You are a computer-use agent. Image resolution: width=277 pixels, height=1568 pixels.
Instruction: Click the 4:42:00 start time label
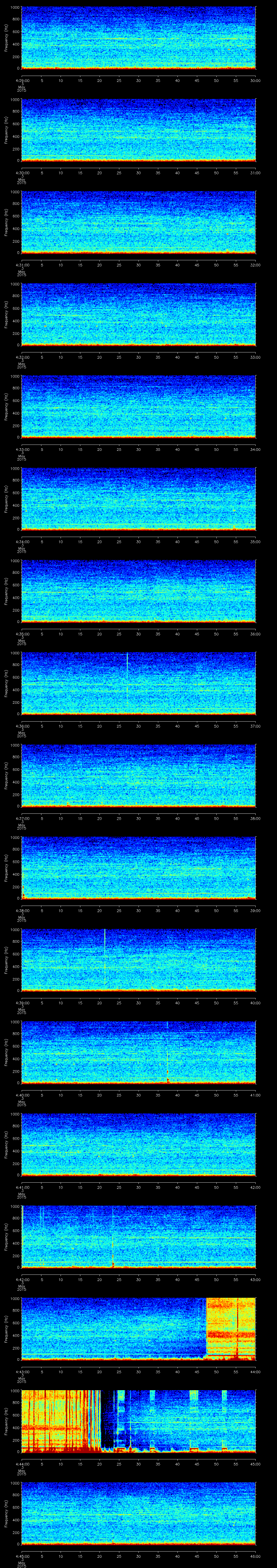tap(22, 1279)
